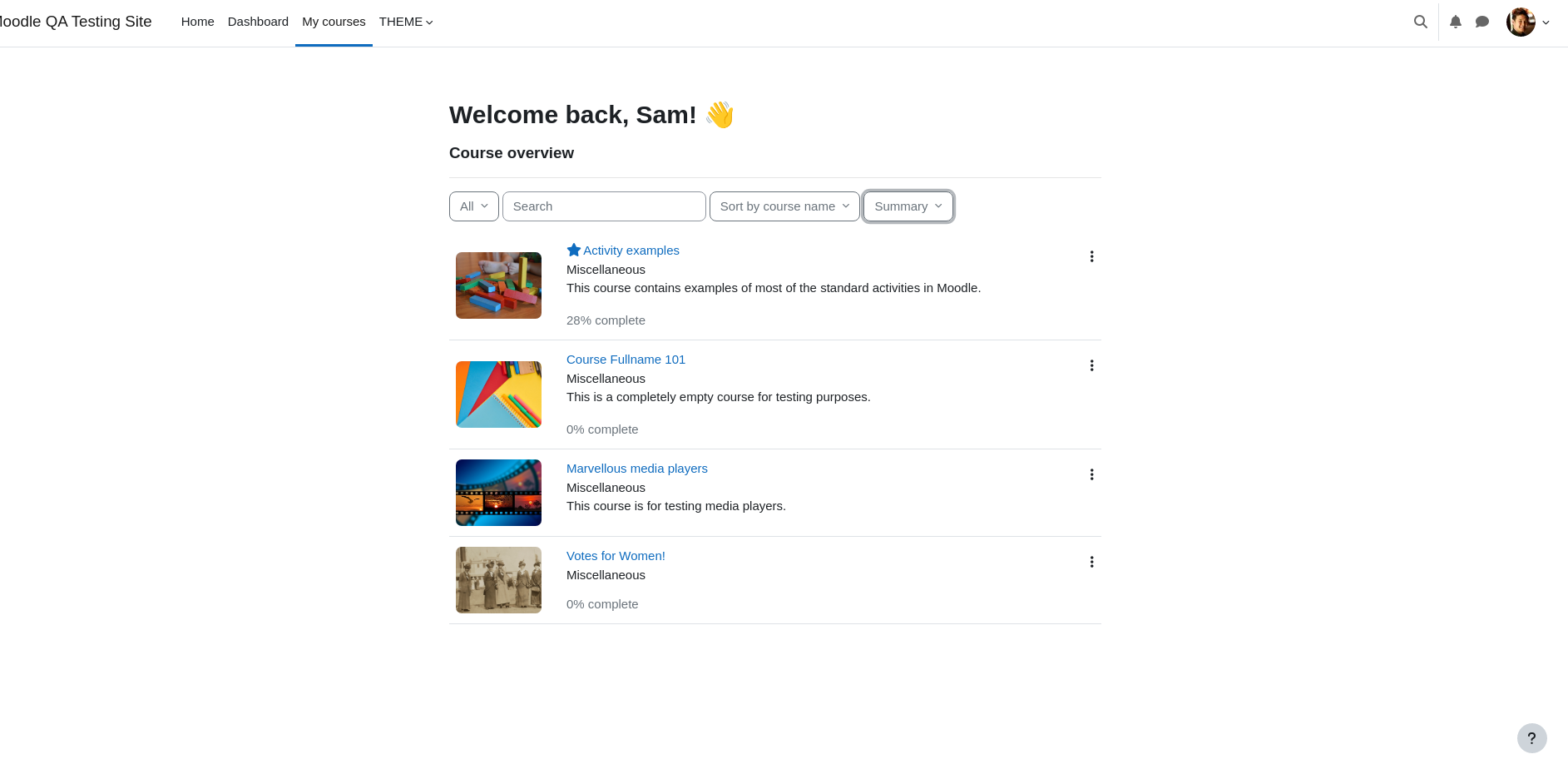Open the Summary display dropdown
Viewport: 1568px width, 779px height.
coord(908,206)
